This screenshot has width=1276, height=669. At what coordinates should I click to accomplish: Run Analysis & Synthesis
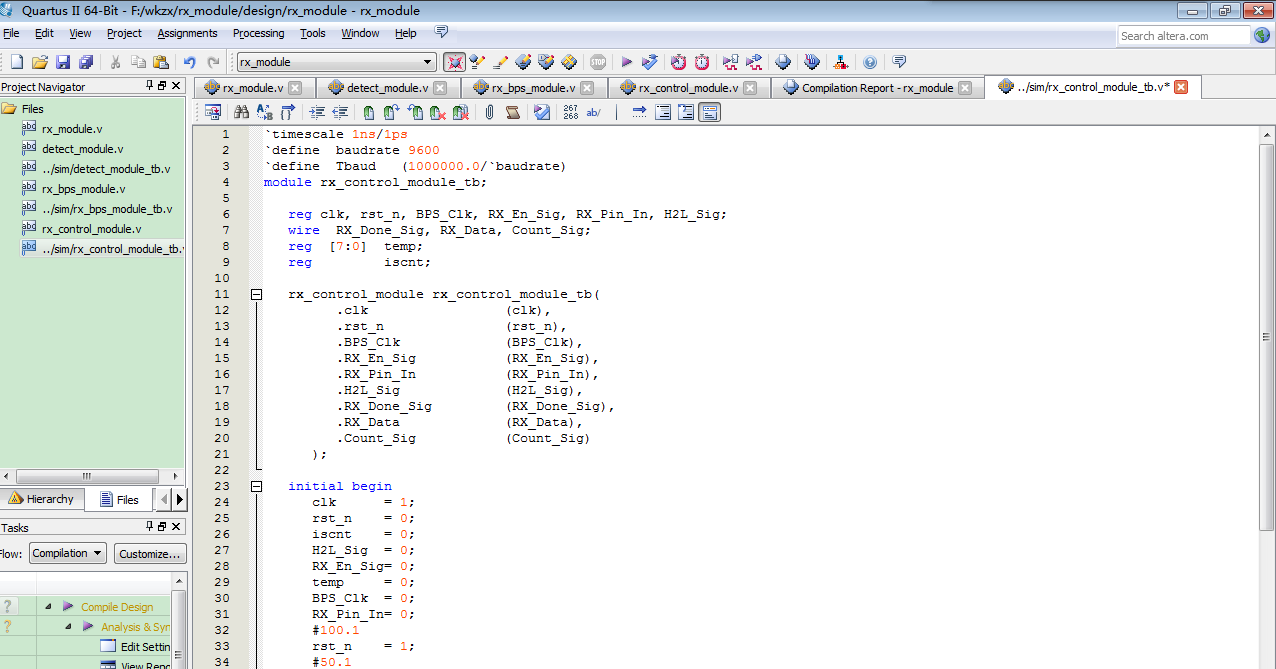(x=650, y=61)
